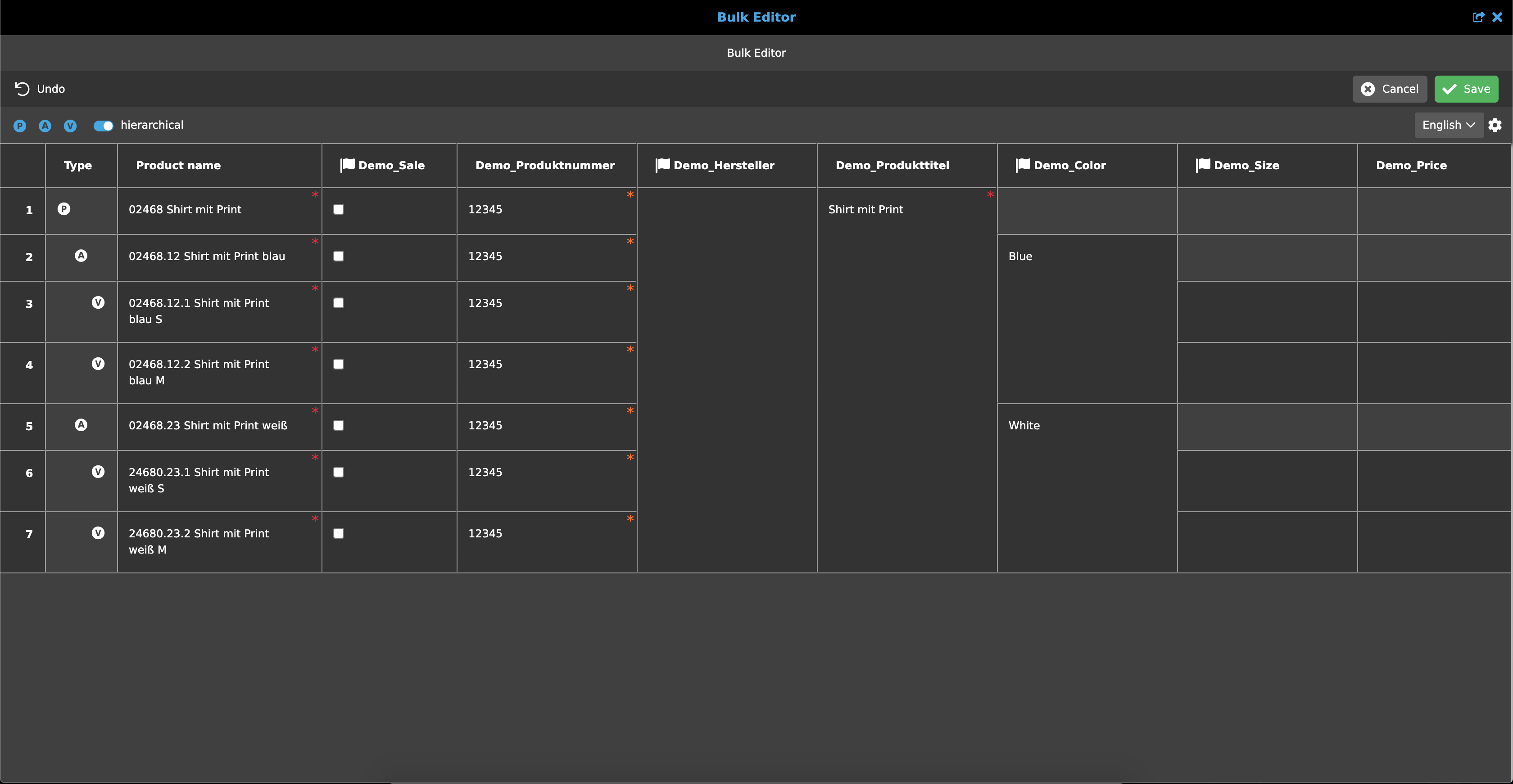Click the Demo_Color column header
This screenshot has width=1513, height=784.
coord(1069,166)
